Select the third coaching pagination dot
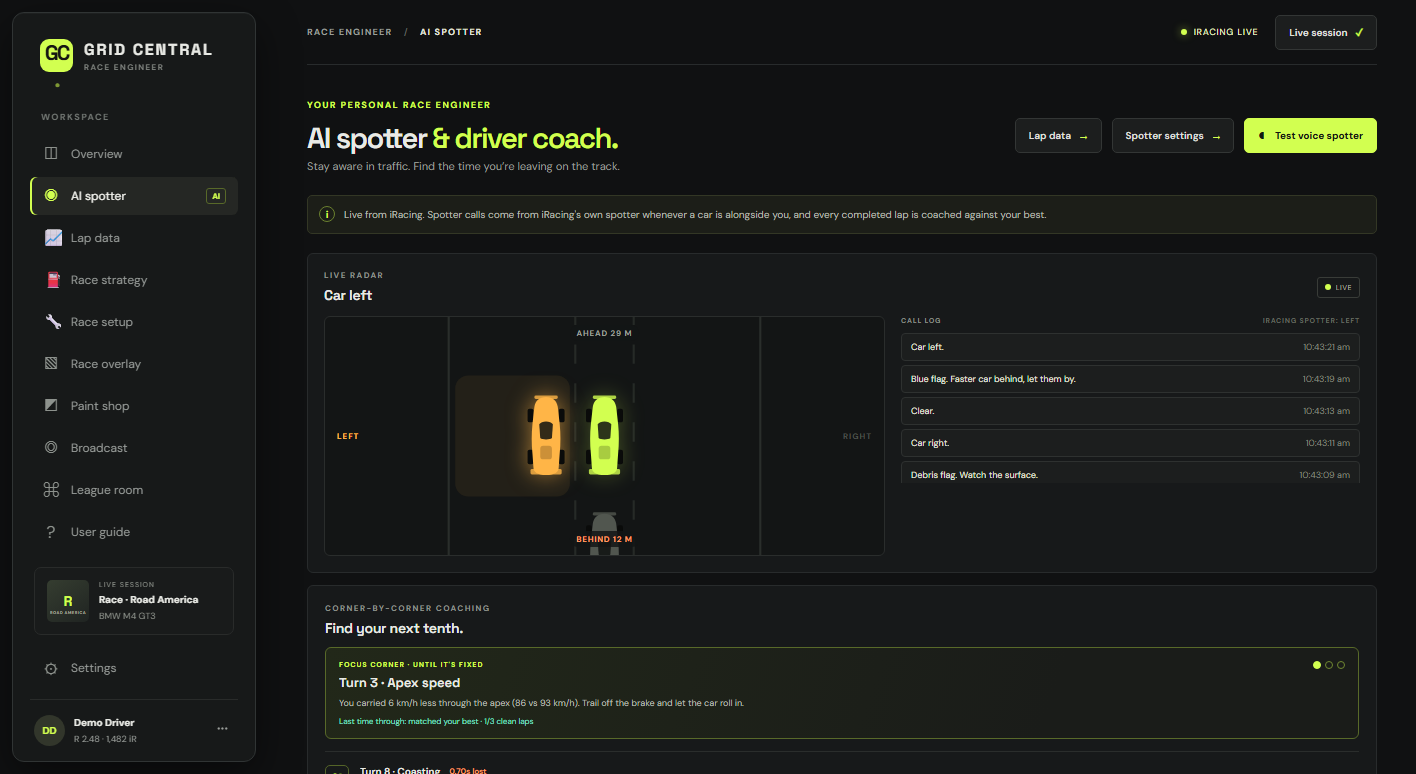 point(1341,665)
